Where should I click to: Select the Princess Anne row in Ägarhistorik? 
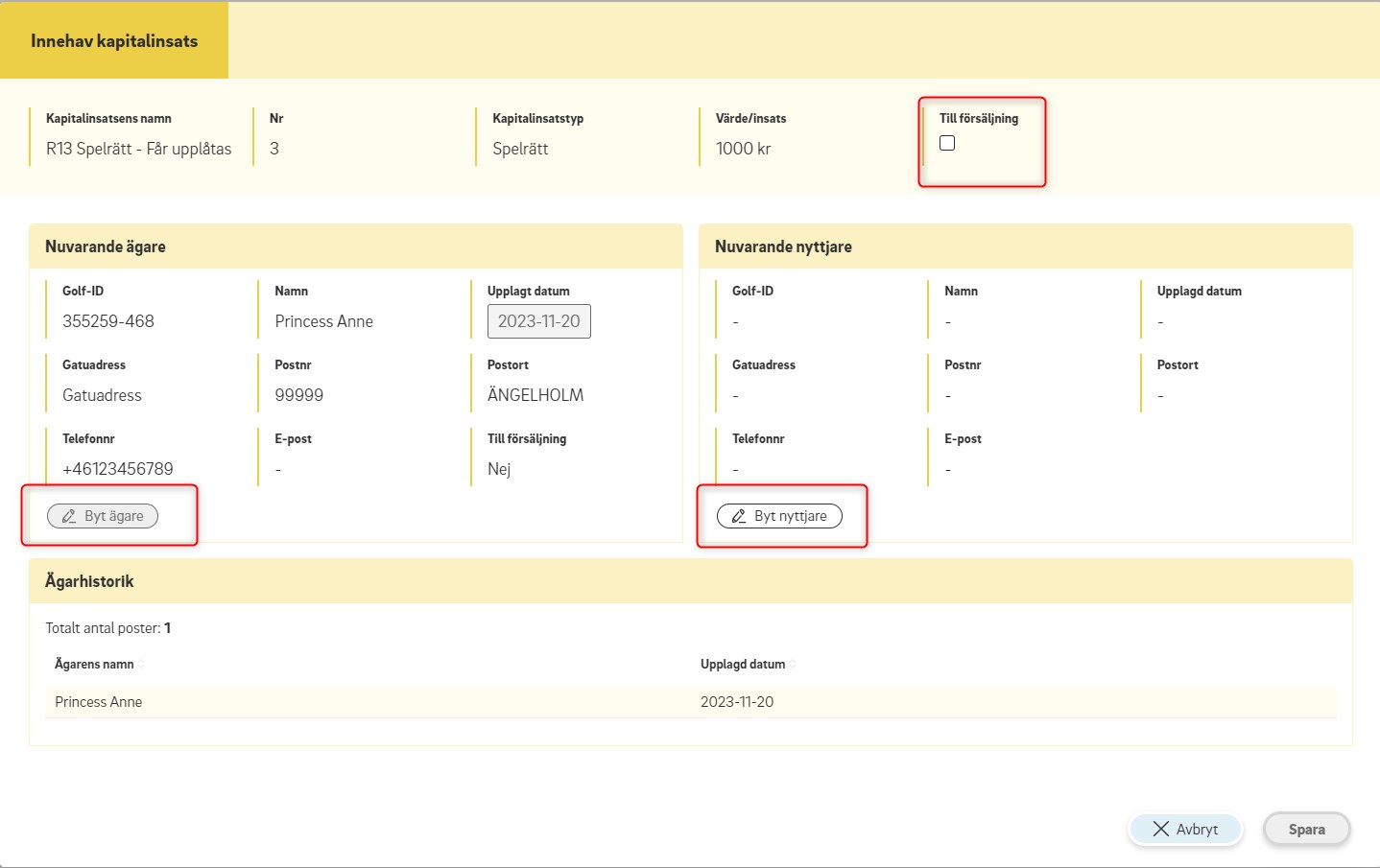point(98,702)
